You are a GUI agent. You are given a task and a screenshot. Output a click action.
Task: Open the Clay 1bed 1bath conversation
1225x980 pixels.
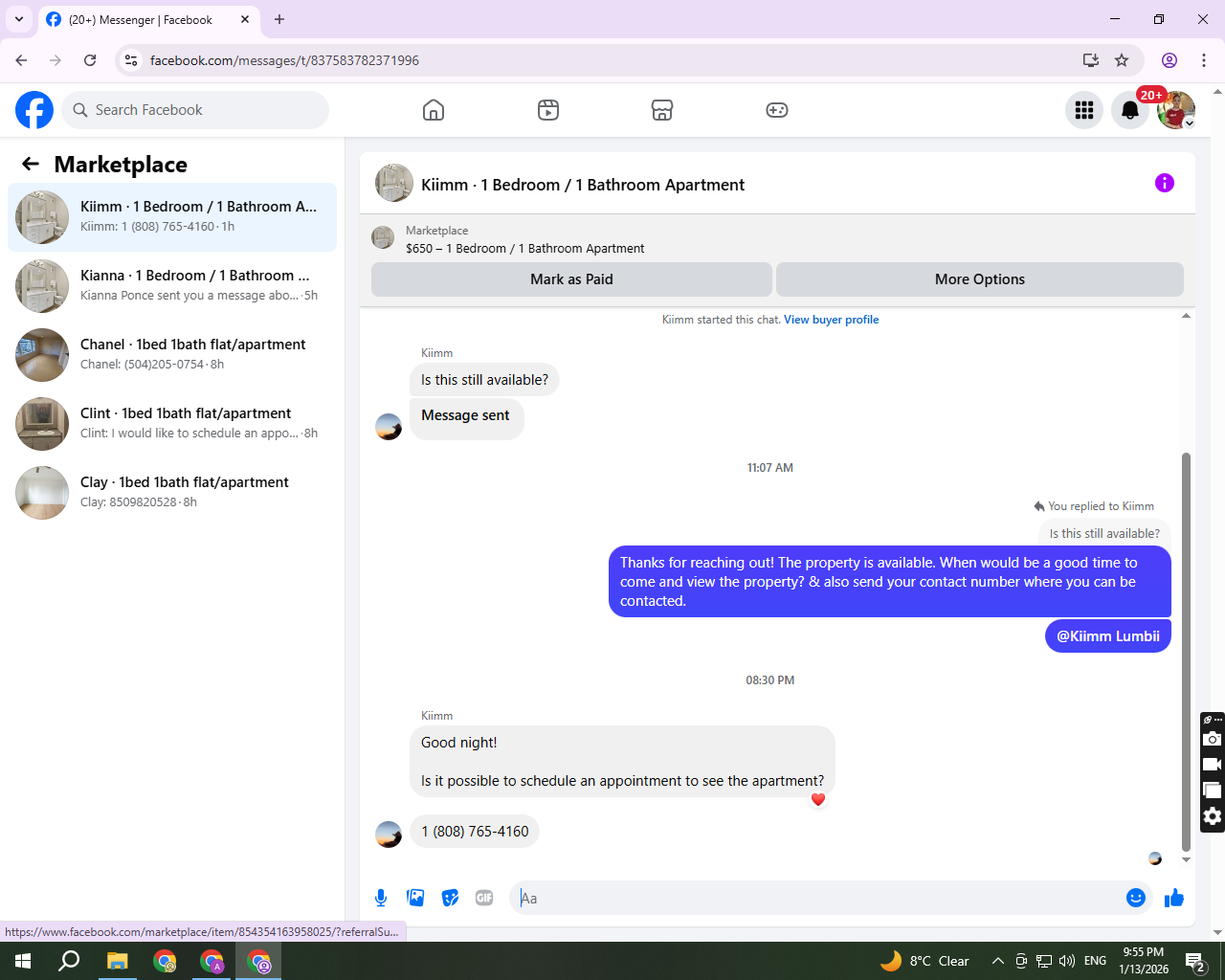[172, 493]
